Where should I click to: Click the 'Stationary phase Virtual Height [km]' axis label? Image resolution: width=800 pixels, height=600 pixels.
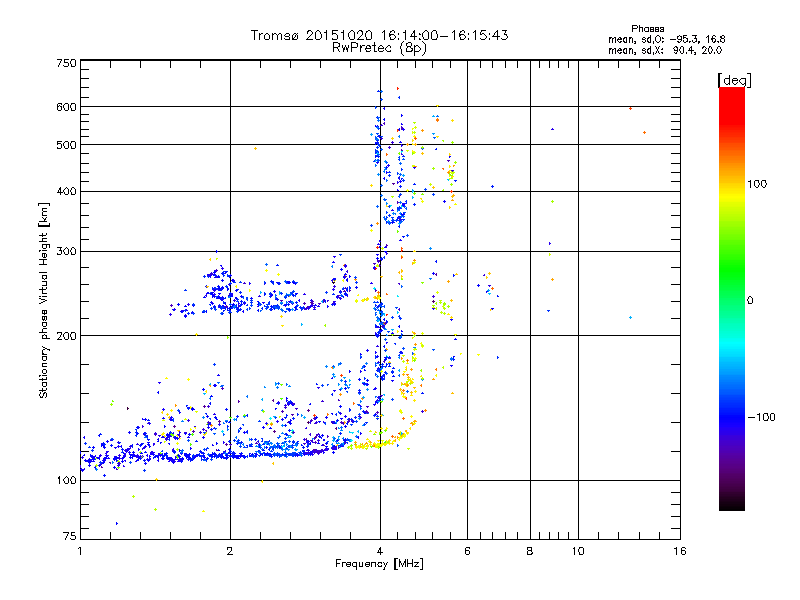[44, 300]
